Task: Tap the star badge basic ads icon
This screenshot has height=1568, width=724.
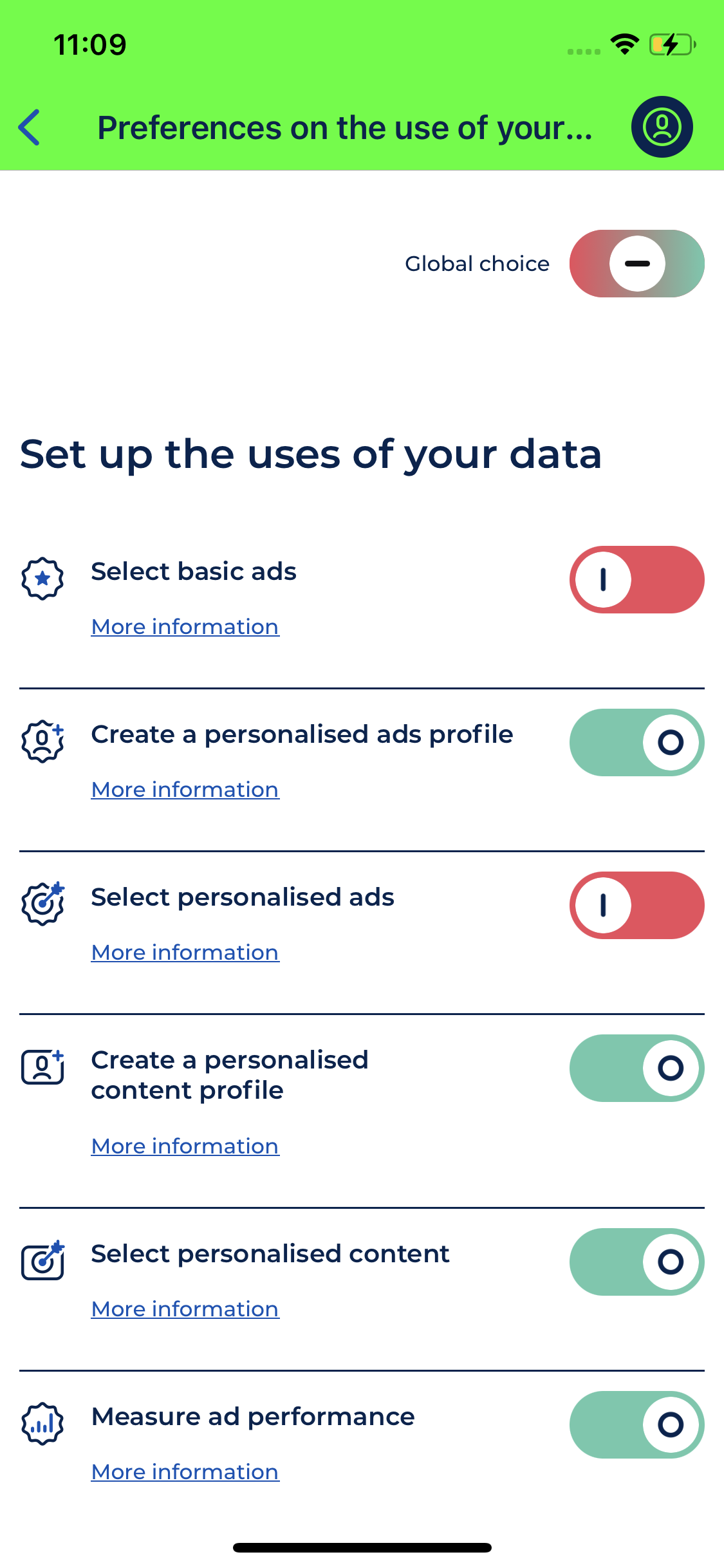Action: point(42,579)
